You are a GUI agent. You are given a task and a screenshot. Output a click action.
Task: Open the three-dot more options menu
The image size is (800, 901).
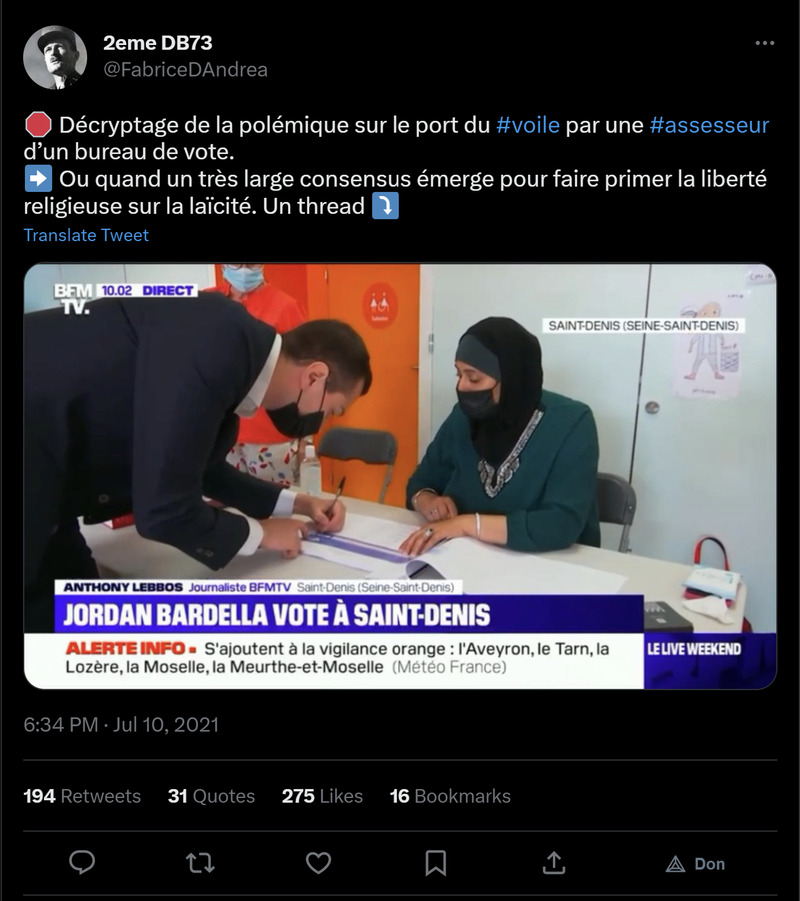point(764,43)
